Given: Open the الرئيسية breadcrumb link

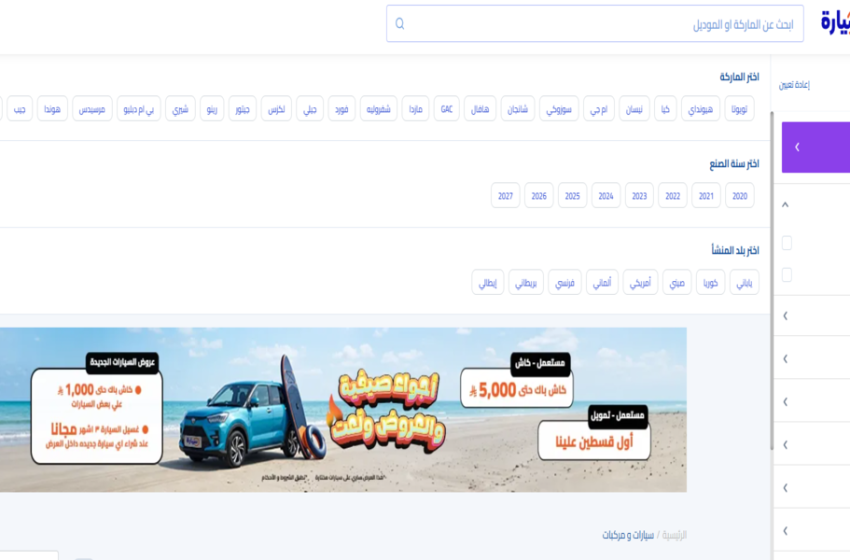Looking at the screenshot, I should [674, 535].
